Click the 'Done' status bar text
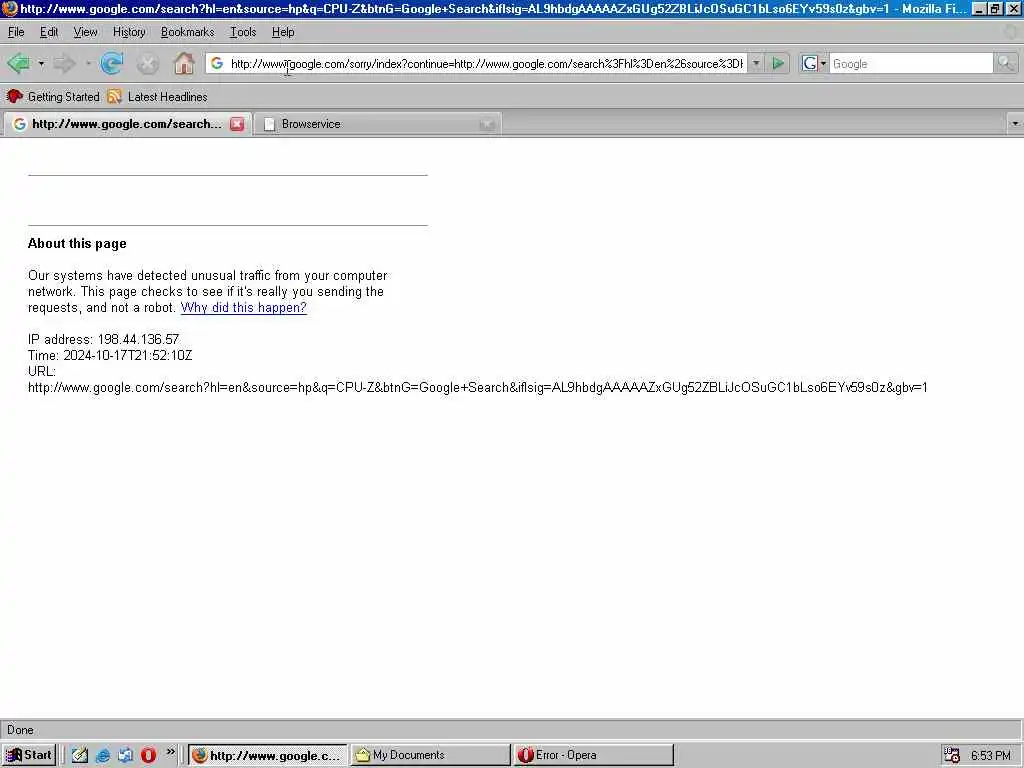This screenshot has height=768, width=1024. (20, 730)
